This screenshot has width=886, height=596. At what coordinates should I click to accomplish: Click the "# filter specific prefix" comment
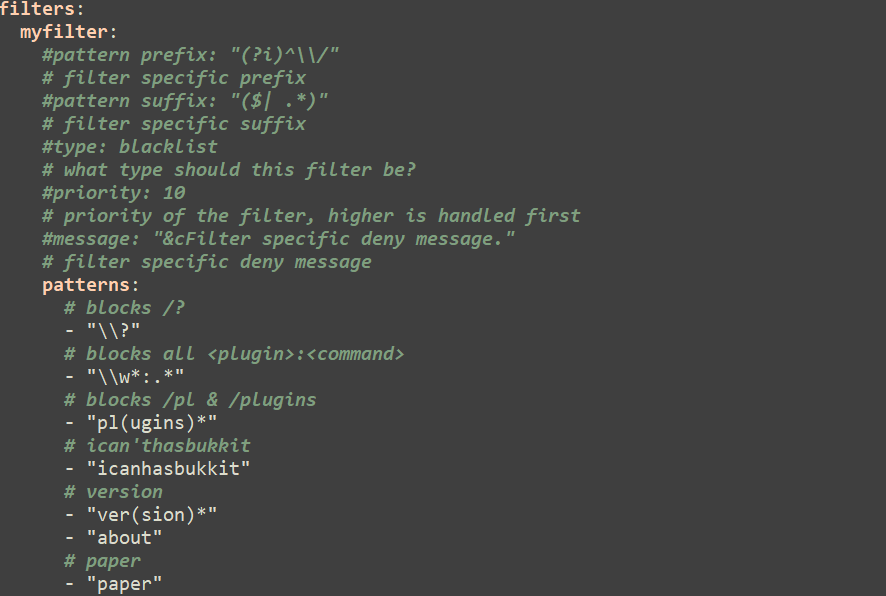coord(174,78)
